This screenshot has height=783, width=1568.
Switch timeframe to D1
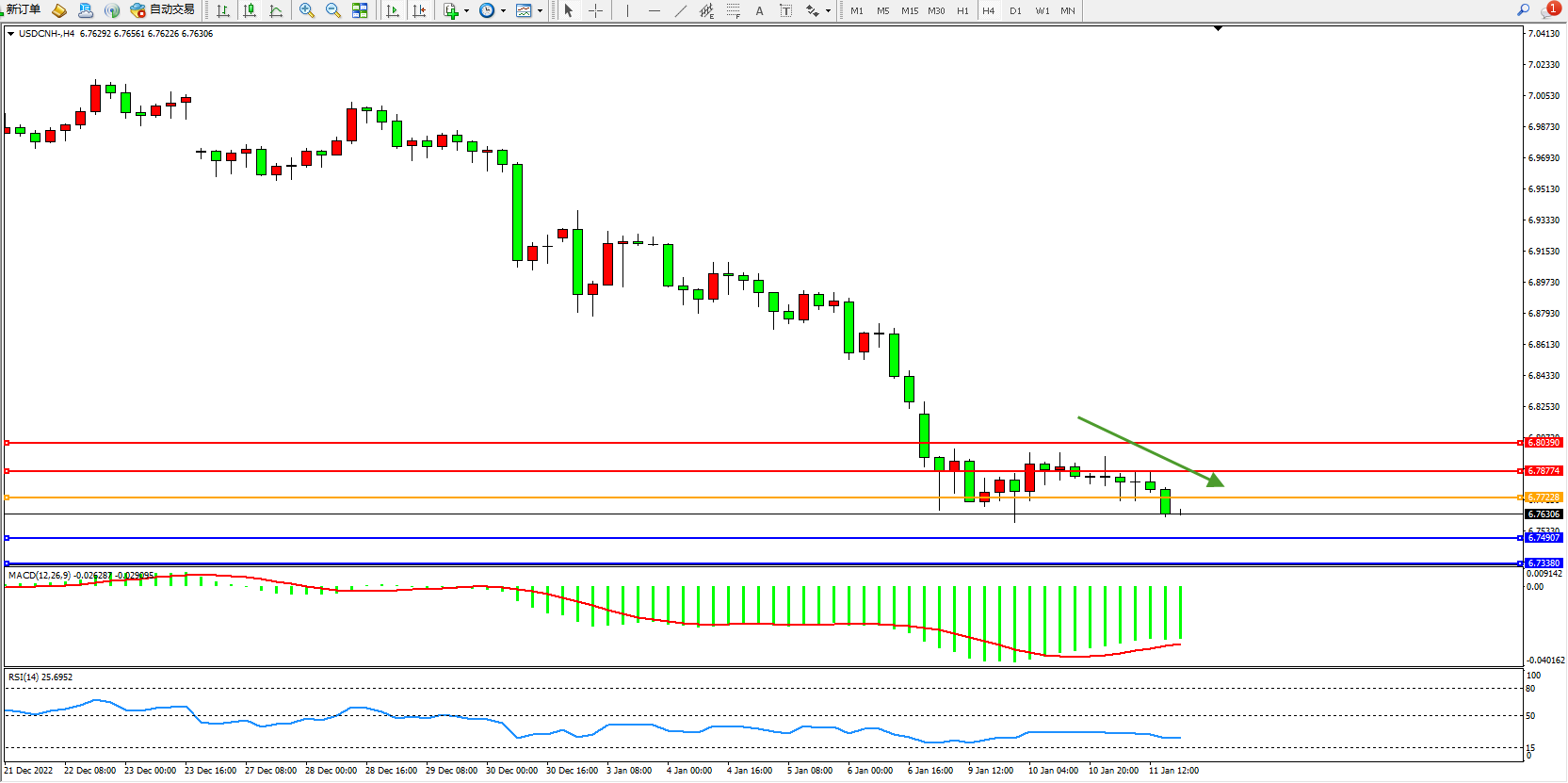pos(1015,11)
